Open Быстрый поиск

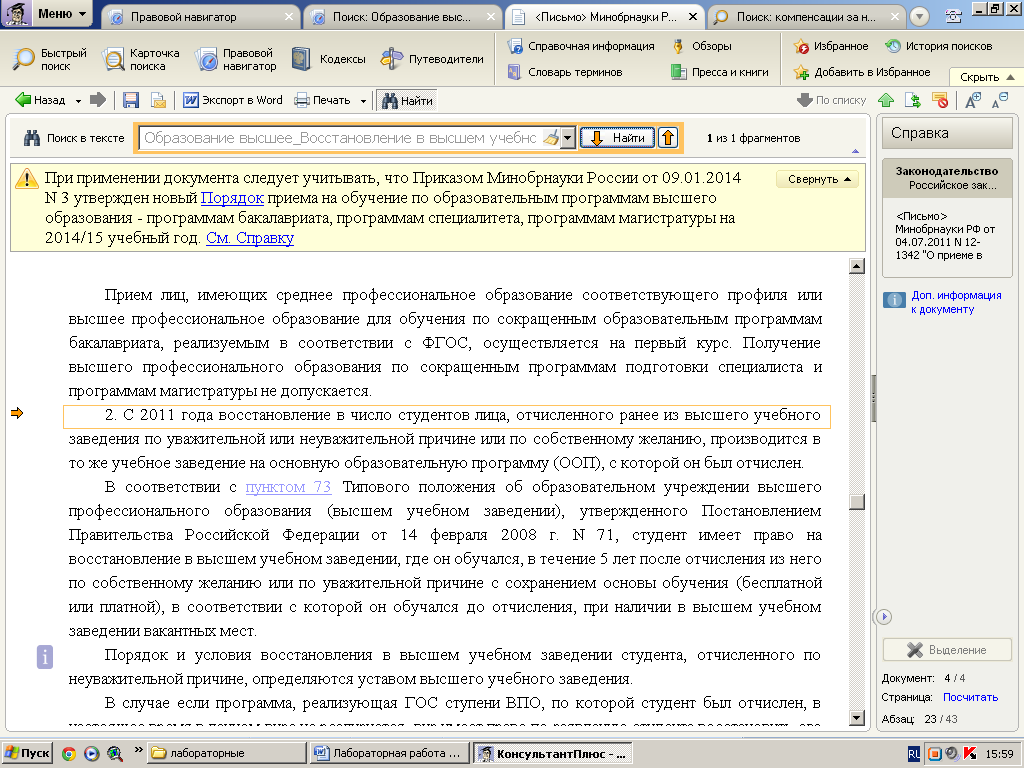click(50, 59)
